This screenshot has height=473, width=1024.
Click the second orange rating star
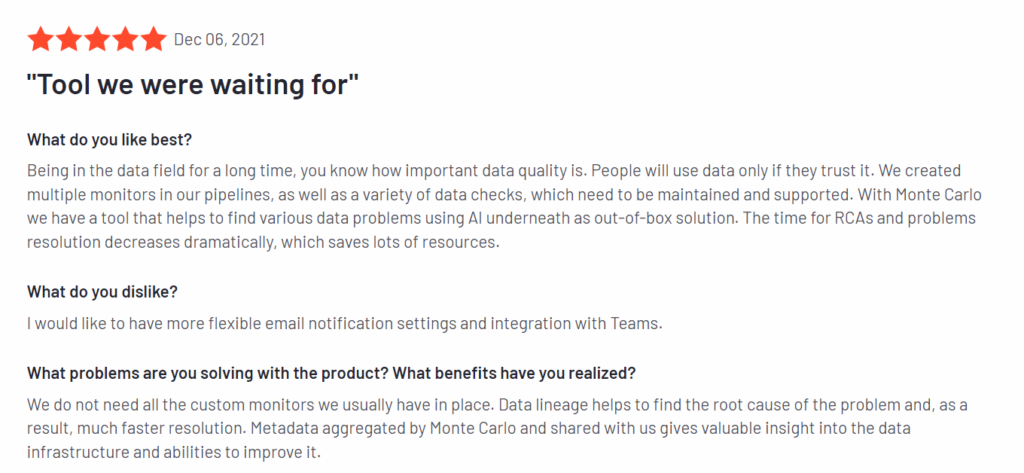pos(69,39)
